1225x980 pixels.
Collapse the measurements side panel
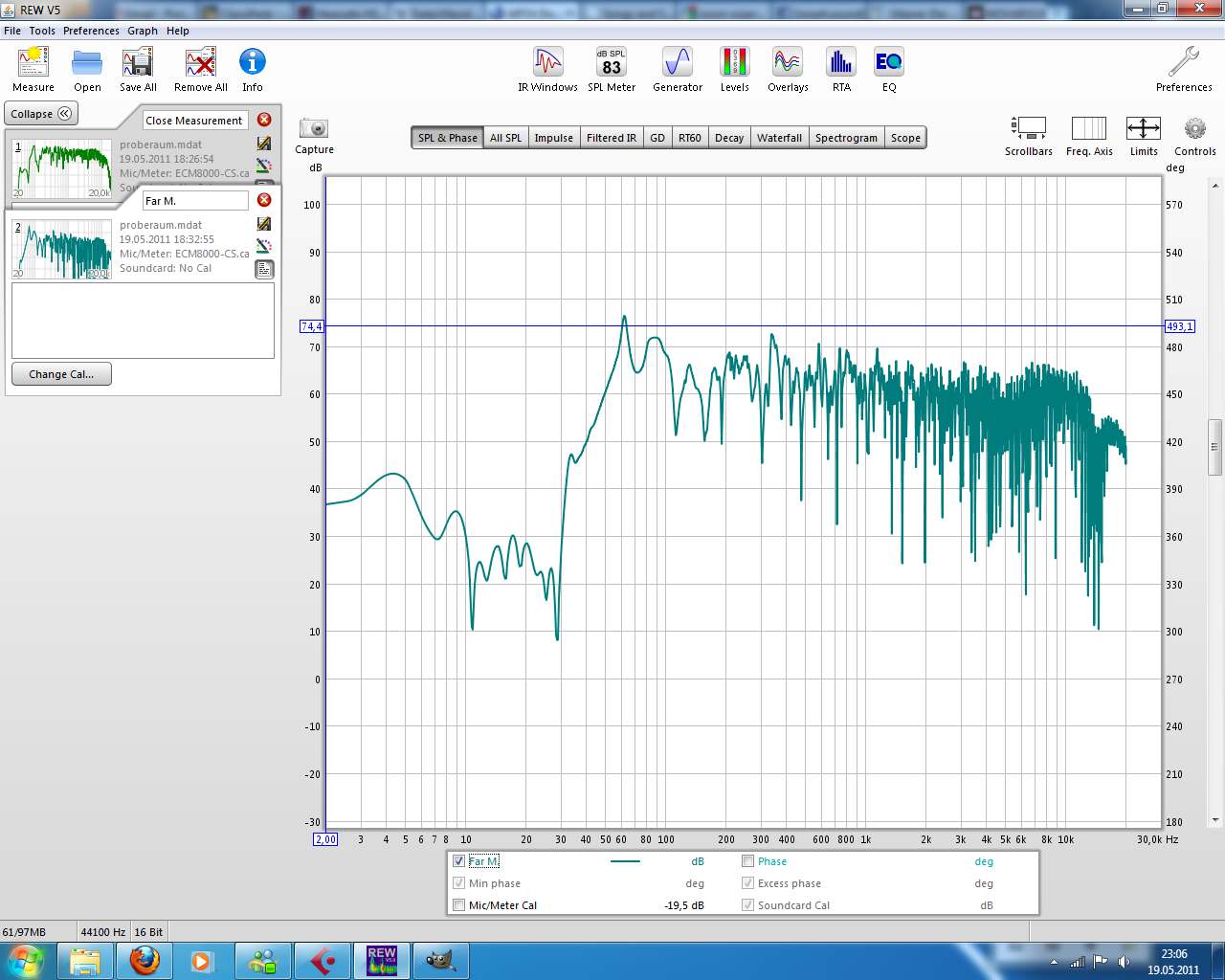click(x=41, y=114)
